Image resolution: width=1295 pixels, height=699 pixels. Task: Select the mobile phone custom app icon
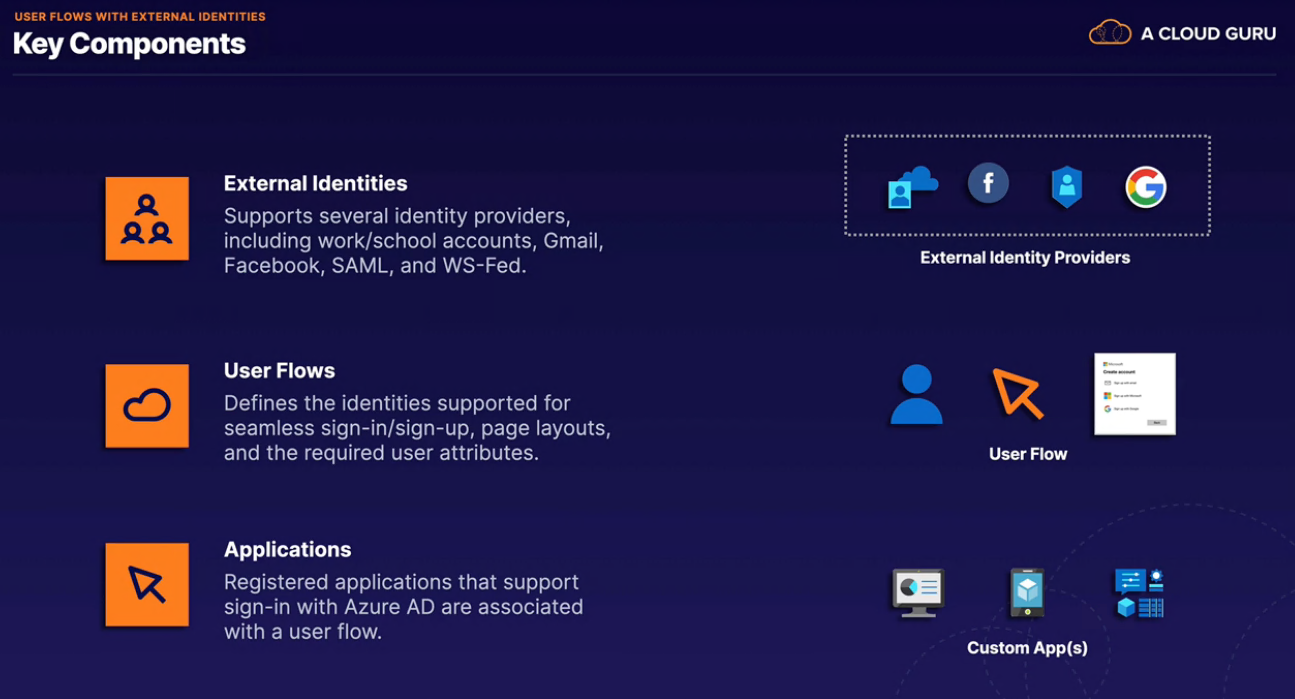click(x=1027, y=593)
